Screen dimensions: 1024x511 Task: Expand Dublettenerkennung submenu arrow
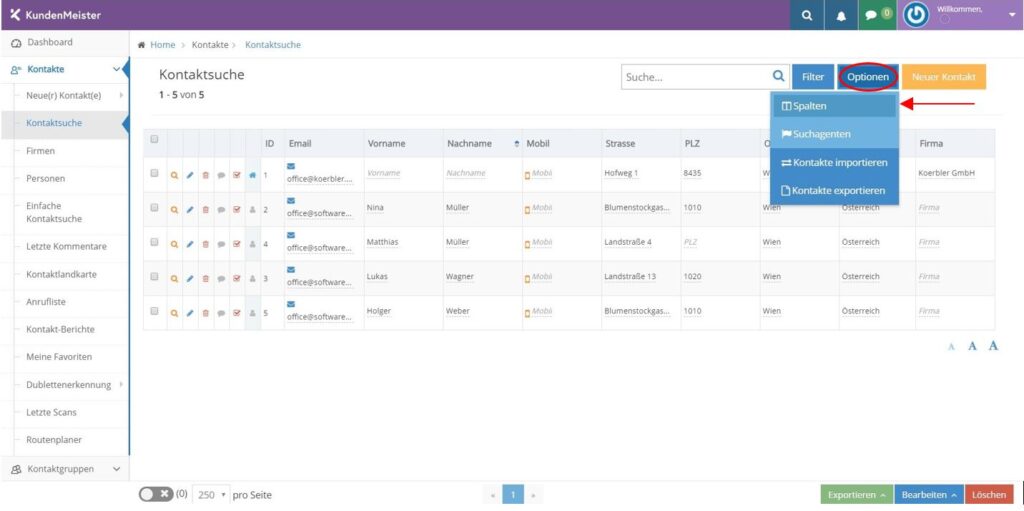pos(121,385)
